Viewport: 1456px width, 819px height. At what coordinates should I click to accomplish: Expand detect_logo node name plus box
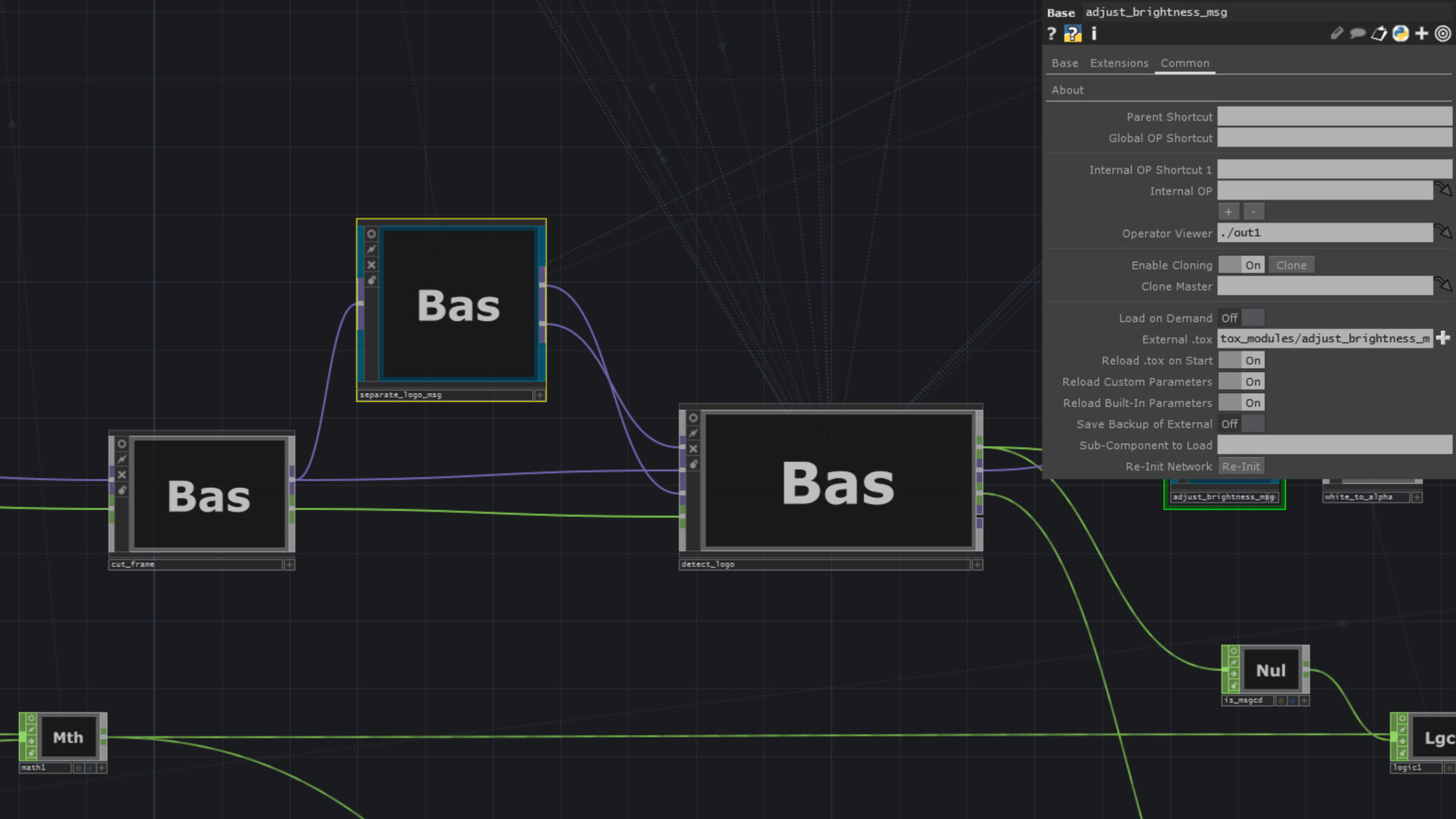coord(977,565)
